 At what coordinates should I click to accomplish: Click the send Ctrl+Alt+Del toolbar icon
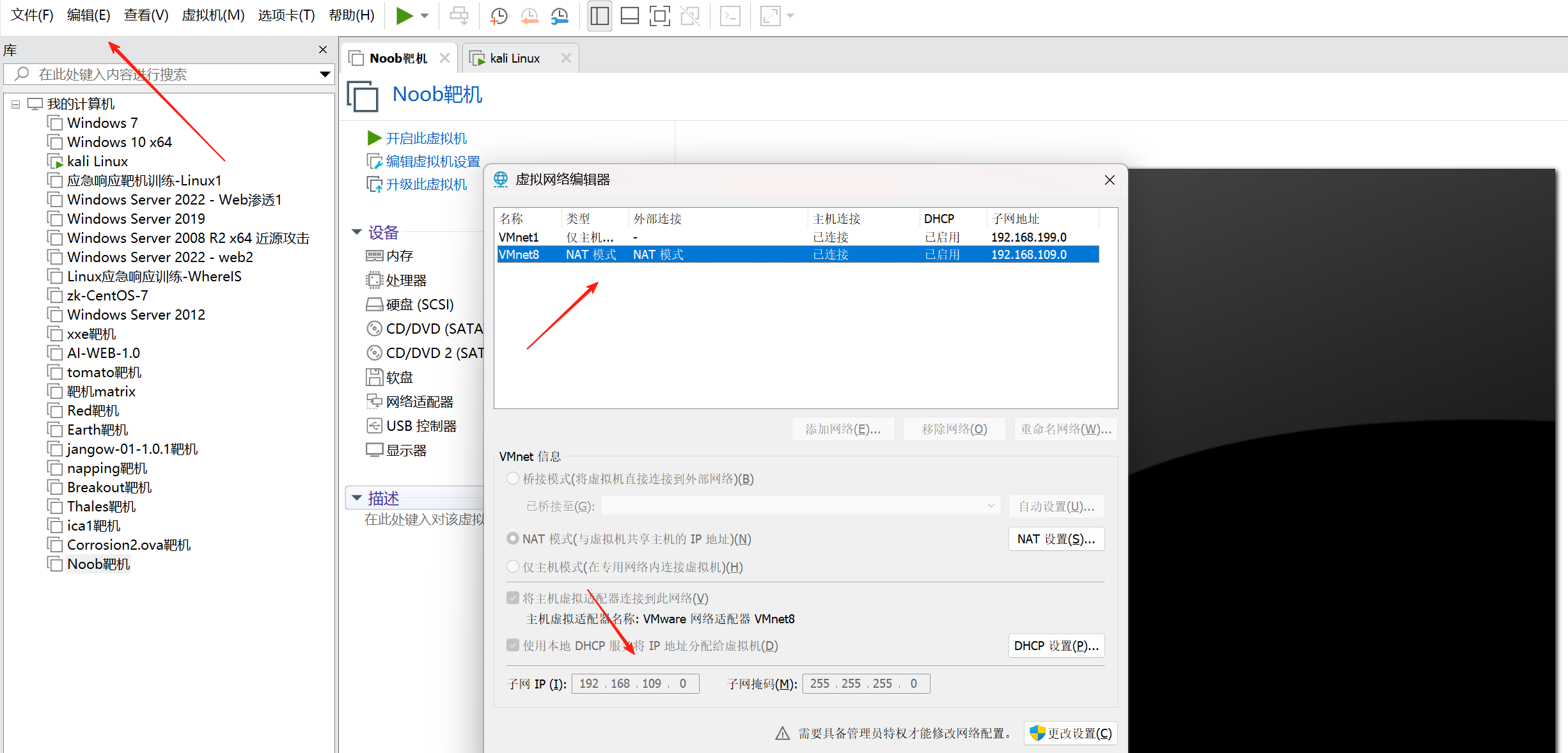tap(459, 15)
